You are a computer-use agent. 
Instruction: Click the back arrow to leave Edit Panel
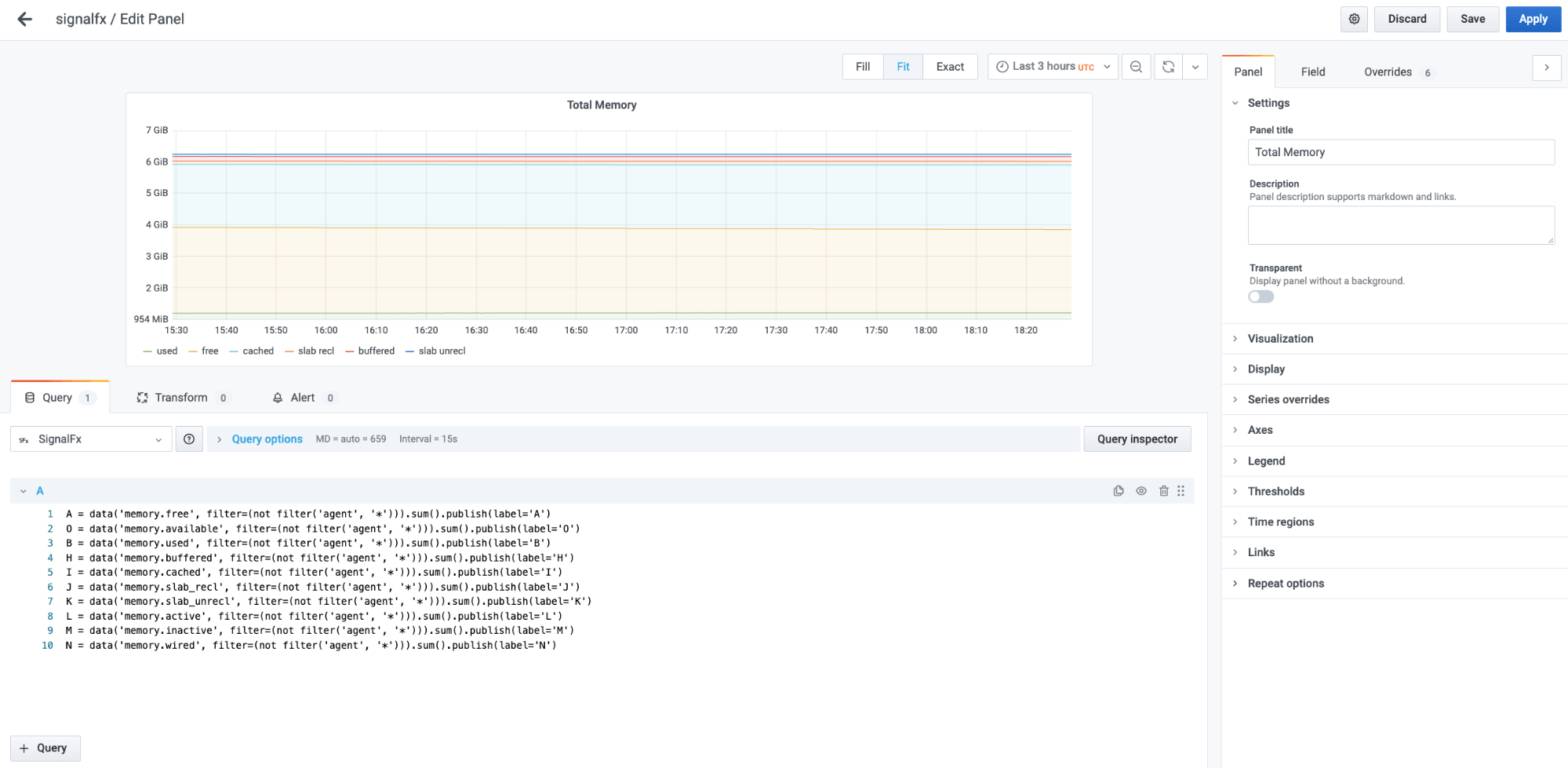click(x=24, y=19)
